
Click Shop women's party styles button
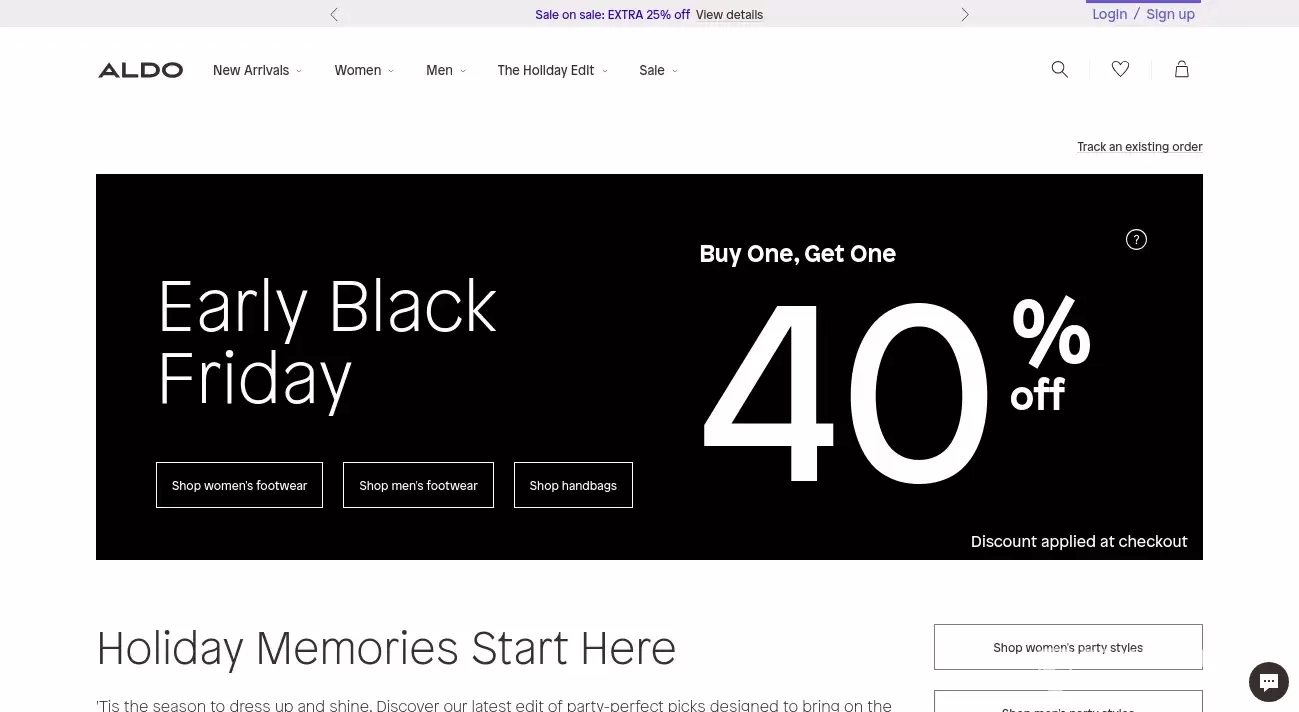[1068, 647]
